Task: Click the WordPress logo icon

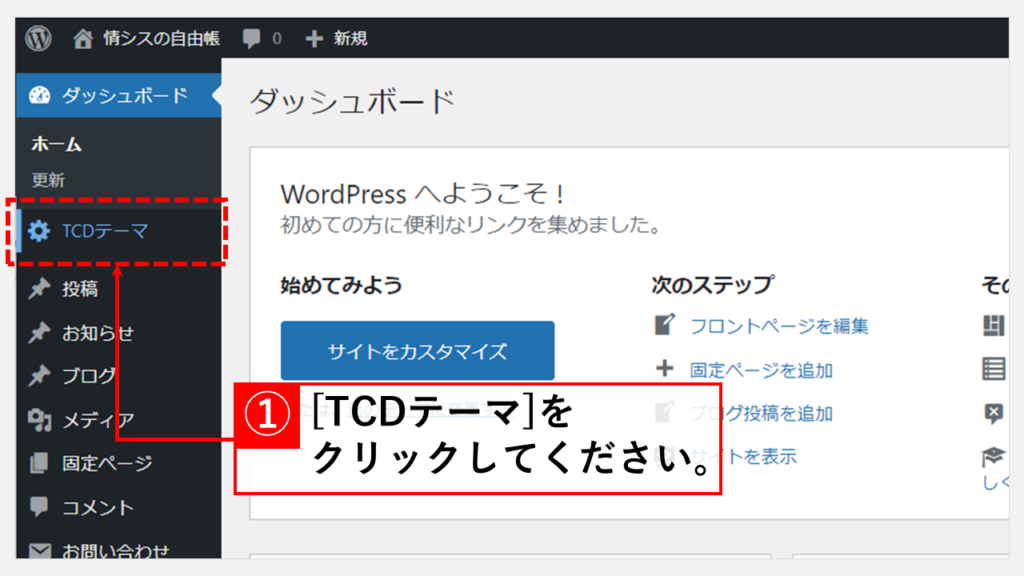Action: pyautogui.click(x=39, y=39)
